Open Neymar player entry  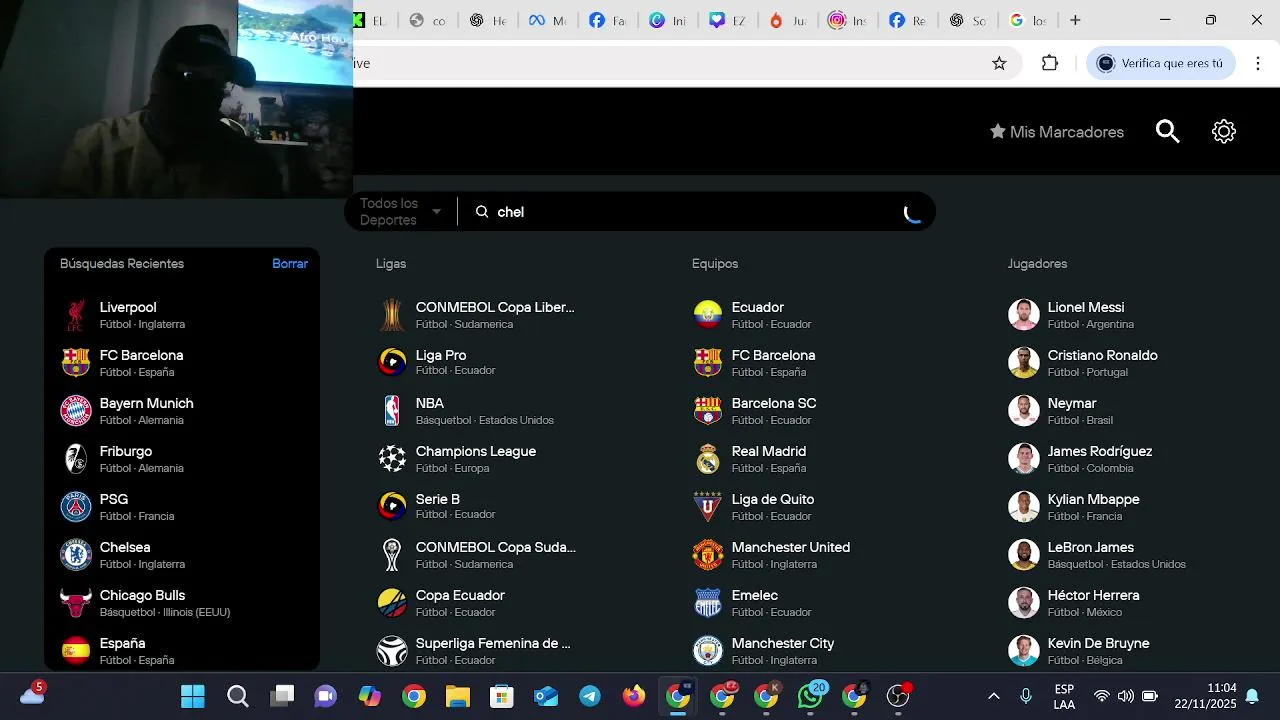[1132, 411]
